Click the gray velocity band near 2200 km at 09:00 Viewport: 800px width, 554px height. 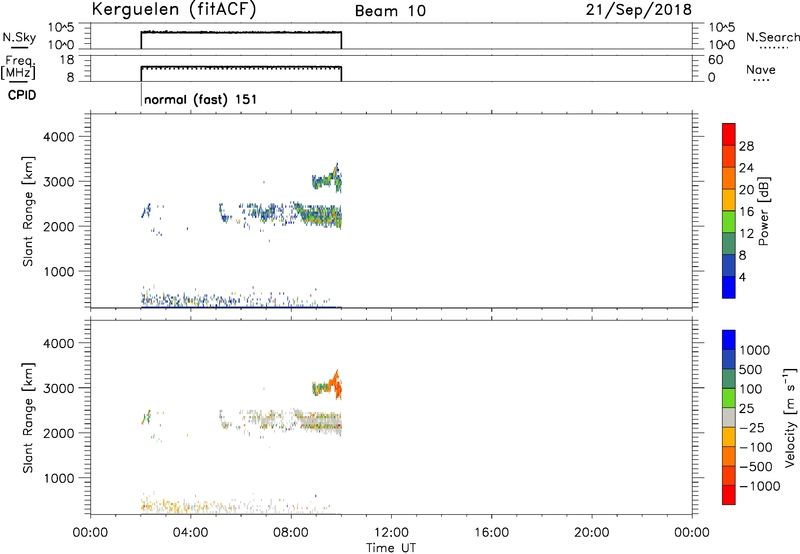tap(319, 422)
